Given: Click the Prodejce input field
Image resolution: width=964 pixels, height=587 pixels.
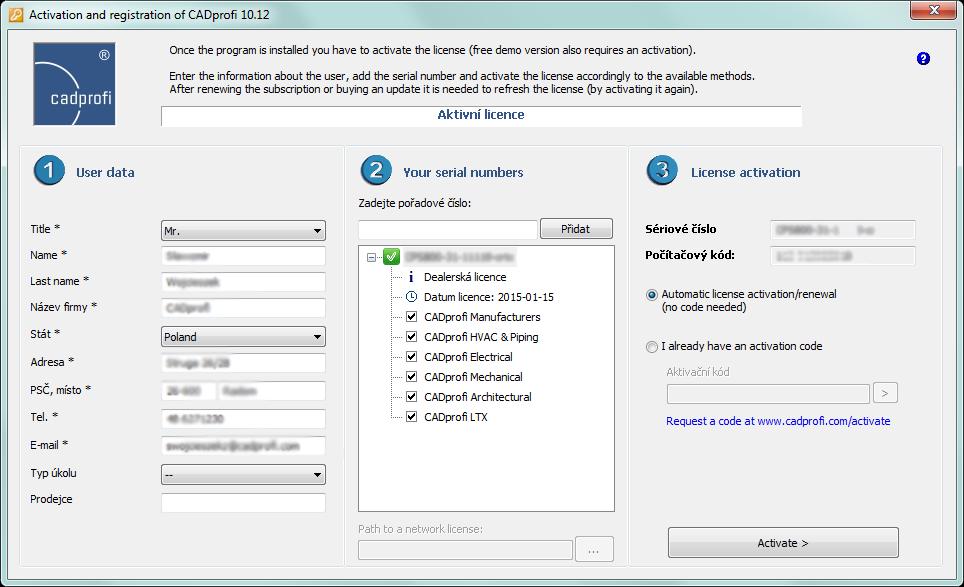Looking at the screenshot, I should click(243, 502).
